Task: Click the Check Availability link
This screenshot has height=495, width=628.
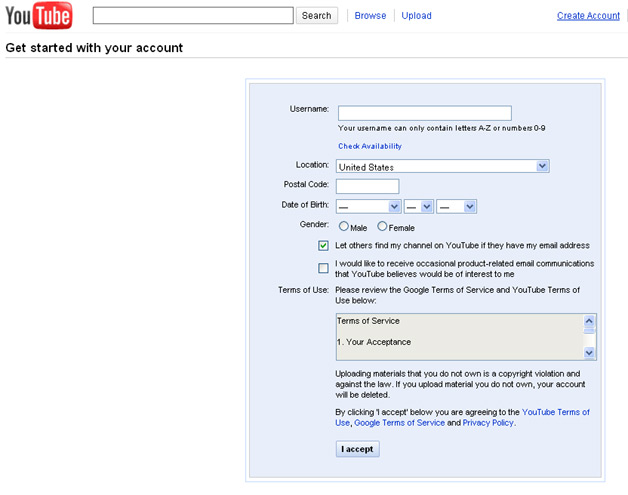Action: click(369, 146)
